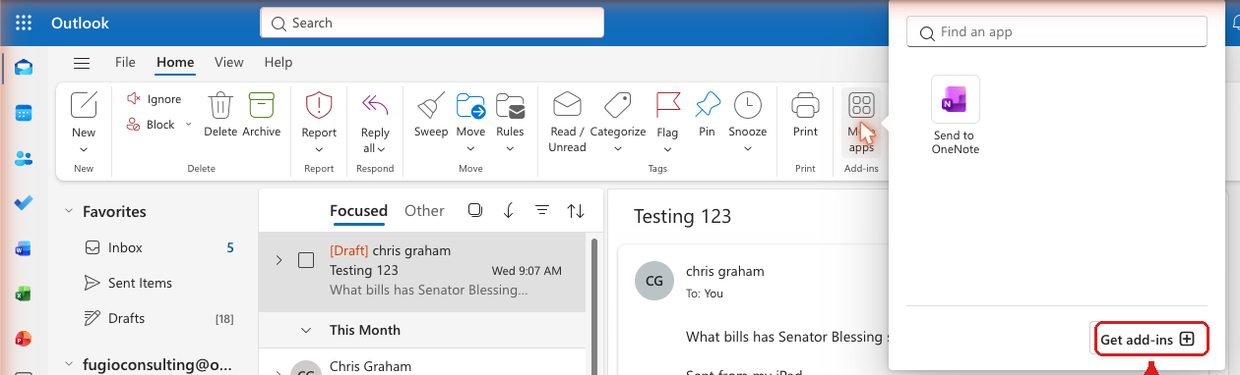
Task: Open the Microsoft 365 app launcher grid
Action: [x=24, y=22]
